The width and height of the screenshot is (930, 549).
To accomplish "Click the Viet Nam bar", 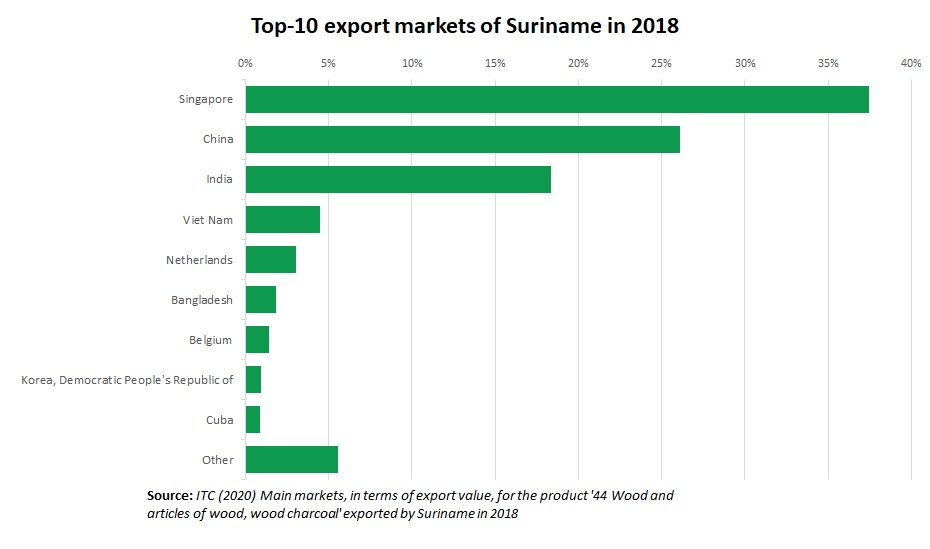I will click(x=282, y=219).
